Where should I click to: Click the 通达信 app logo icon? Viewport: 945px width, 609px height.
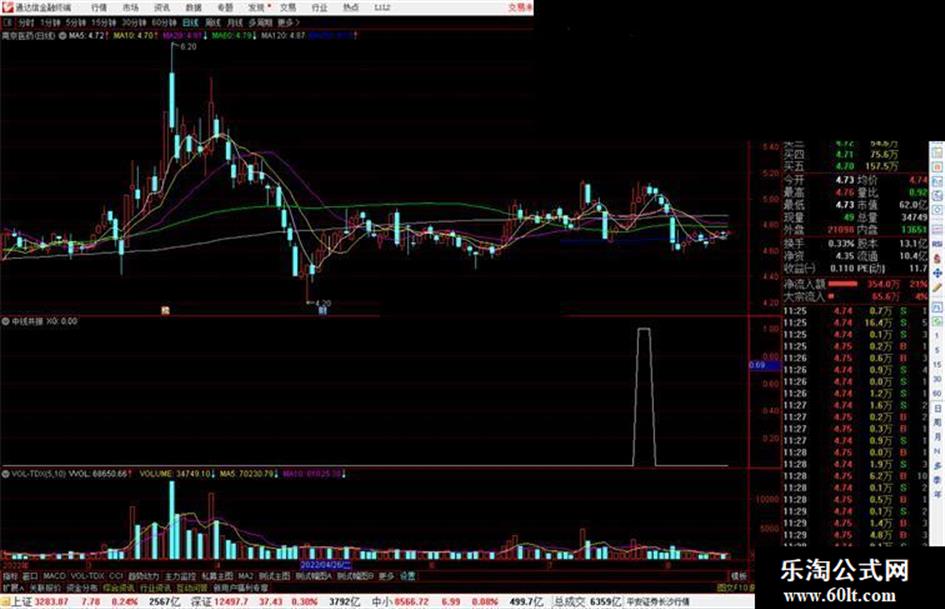(x=7, y=7)
